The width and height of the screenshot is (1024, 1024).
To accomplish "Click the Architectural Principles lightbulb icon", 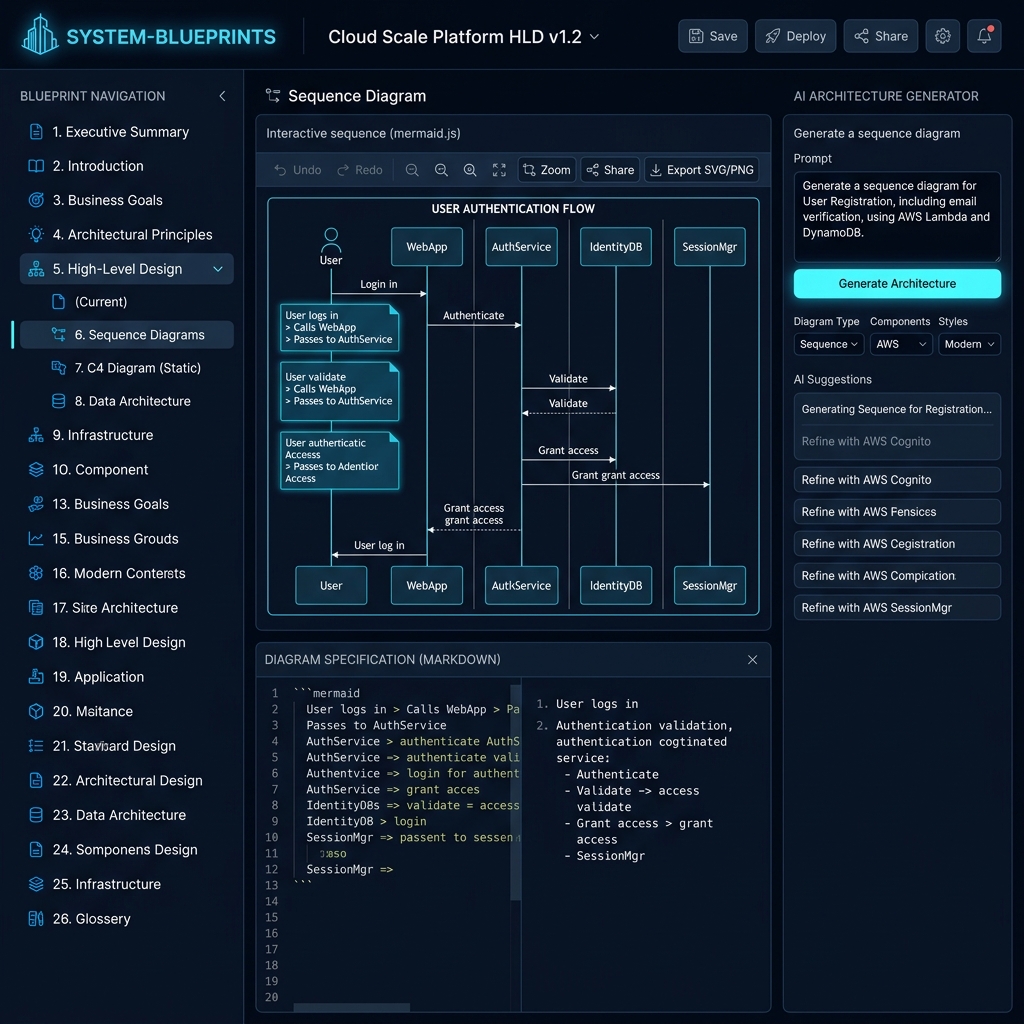I will pyautogui.click(x=37, y=234).
